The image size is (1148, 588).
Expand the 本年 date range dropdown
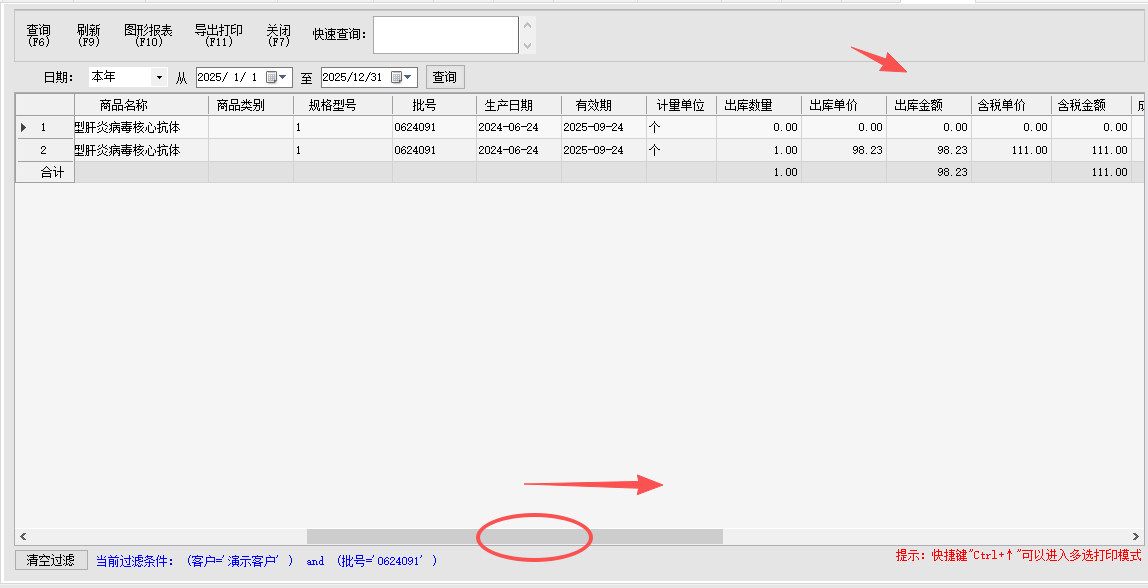[159, 77]
